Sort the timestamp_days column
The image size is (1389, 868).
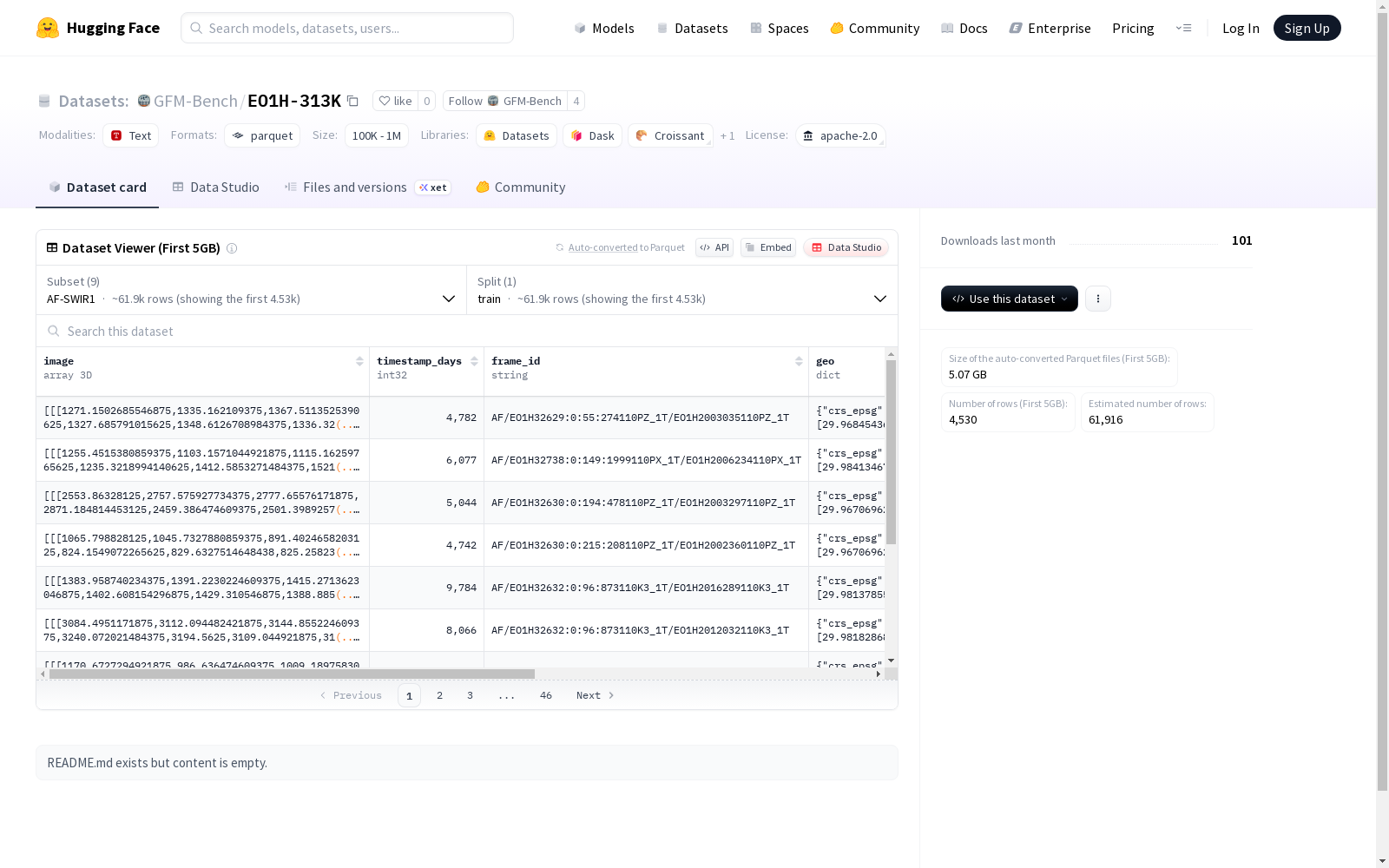[x=474, y=361]
